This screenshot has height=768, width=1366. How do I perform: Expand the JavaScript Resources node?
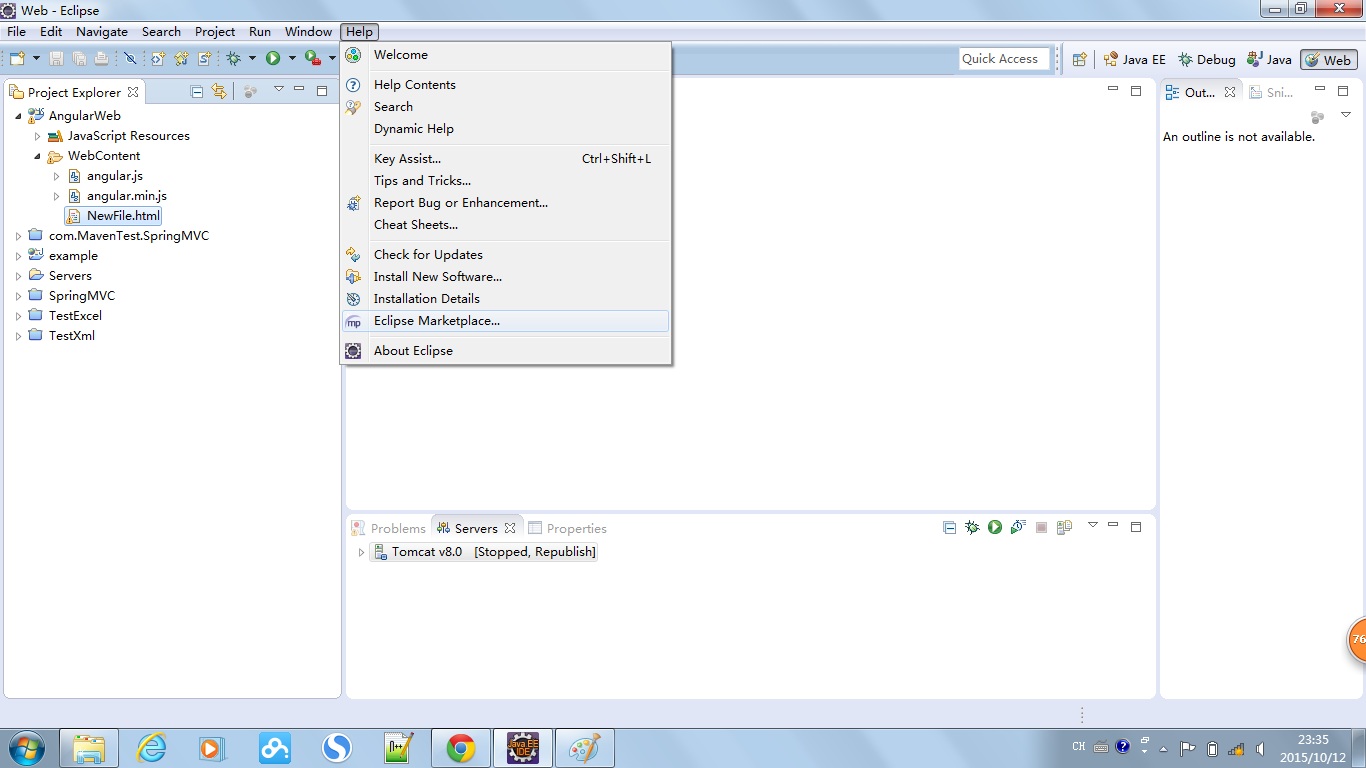pyautogui.click(x=38, y=136)
